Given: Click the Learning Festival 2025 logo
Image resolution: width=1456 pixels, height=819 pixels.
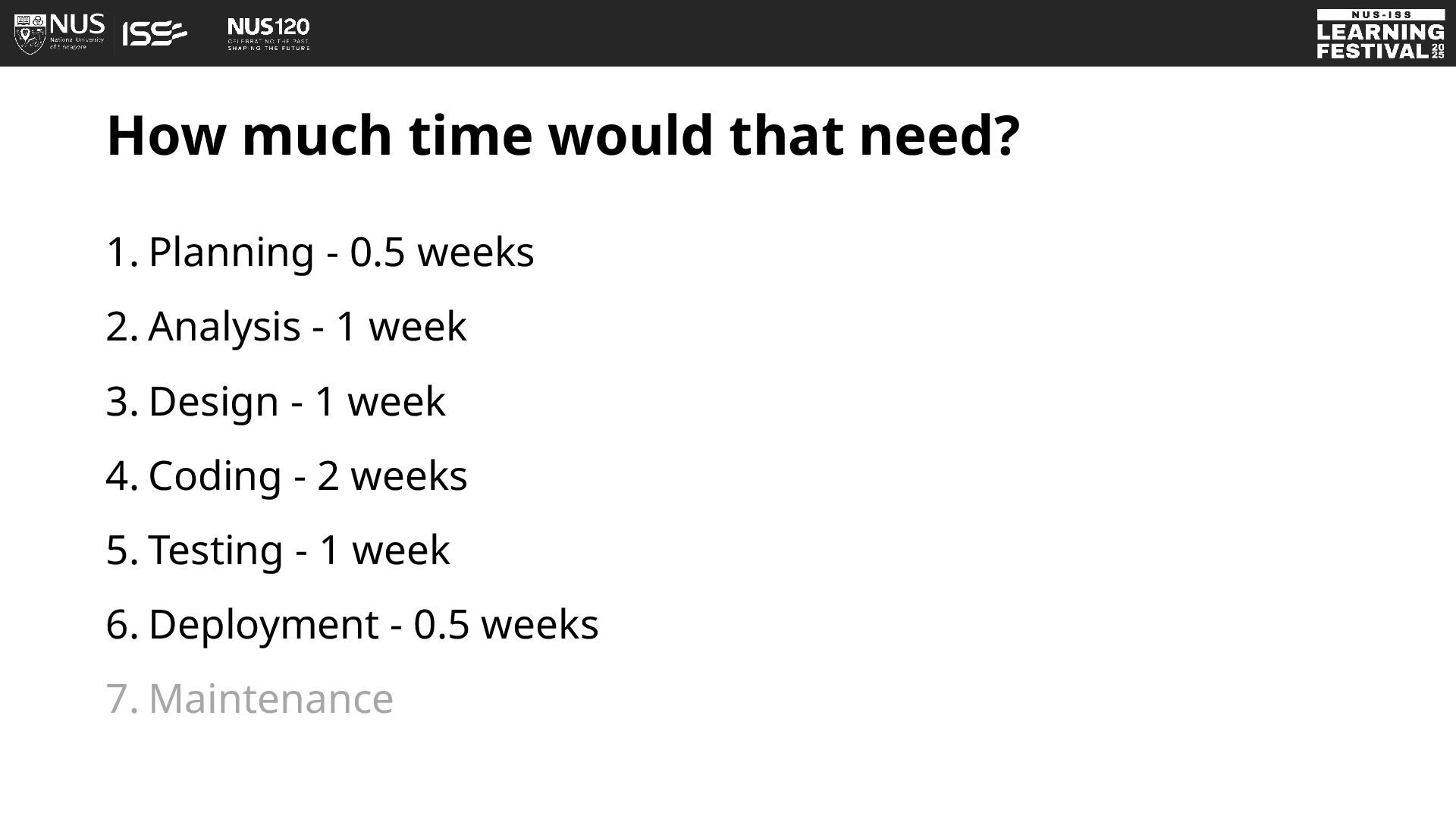Looking at the screenshot, I should coord(1380,34).
